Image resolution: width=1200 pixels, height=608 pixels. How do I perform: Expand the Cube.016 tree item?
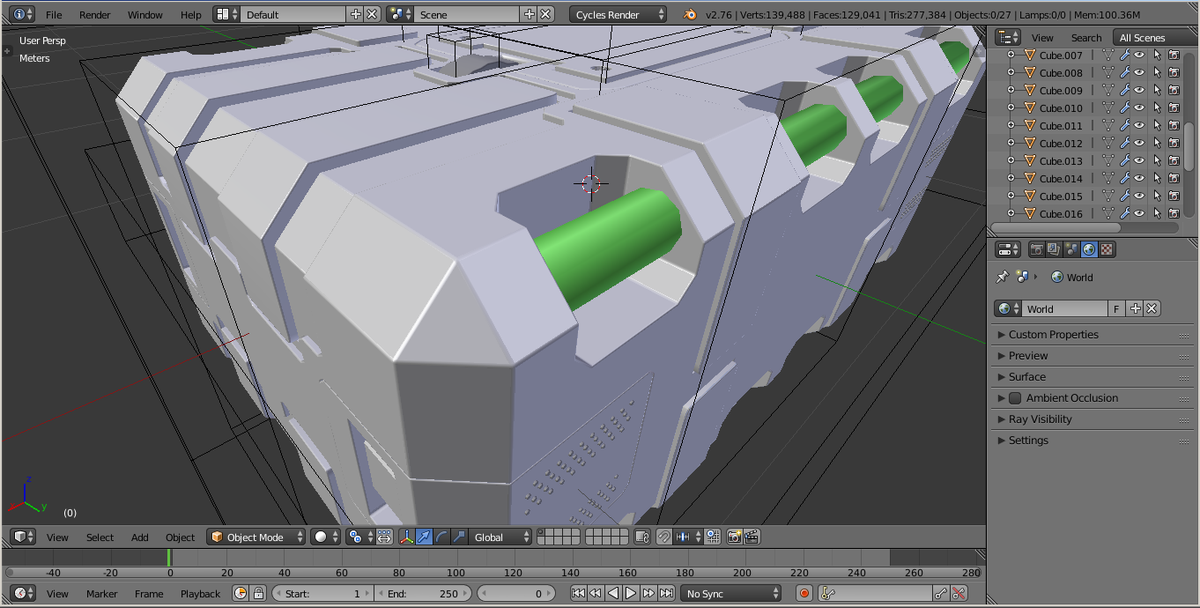(x=1010, y=213)
